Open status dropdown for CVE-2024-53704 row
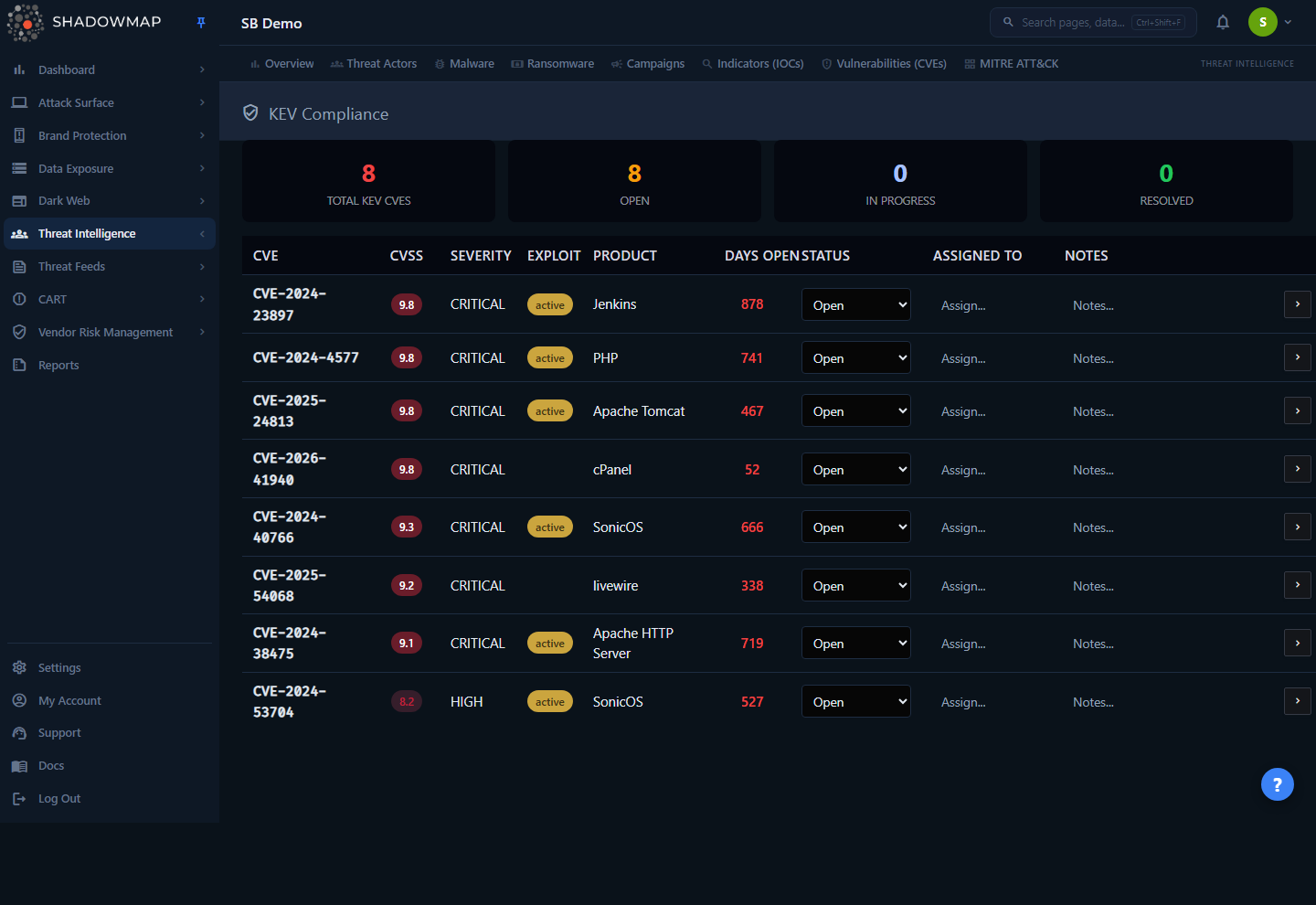Viewport: 1316px width, 905px height. pos(856,701)
